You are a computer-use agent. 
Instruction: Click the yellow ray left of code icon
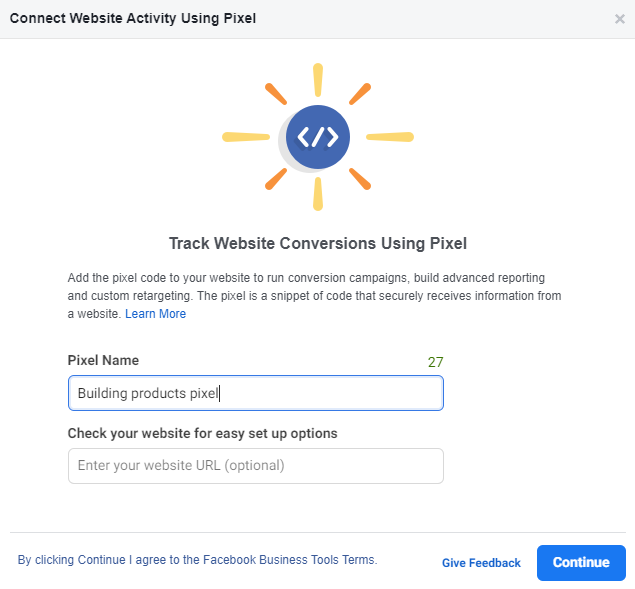coord(246,137)
